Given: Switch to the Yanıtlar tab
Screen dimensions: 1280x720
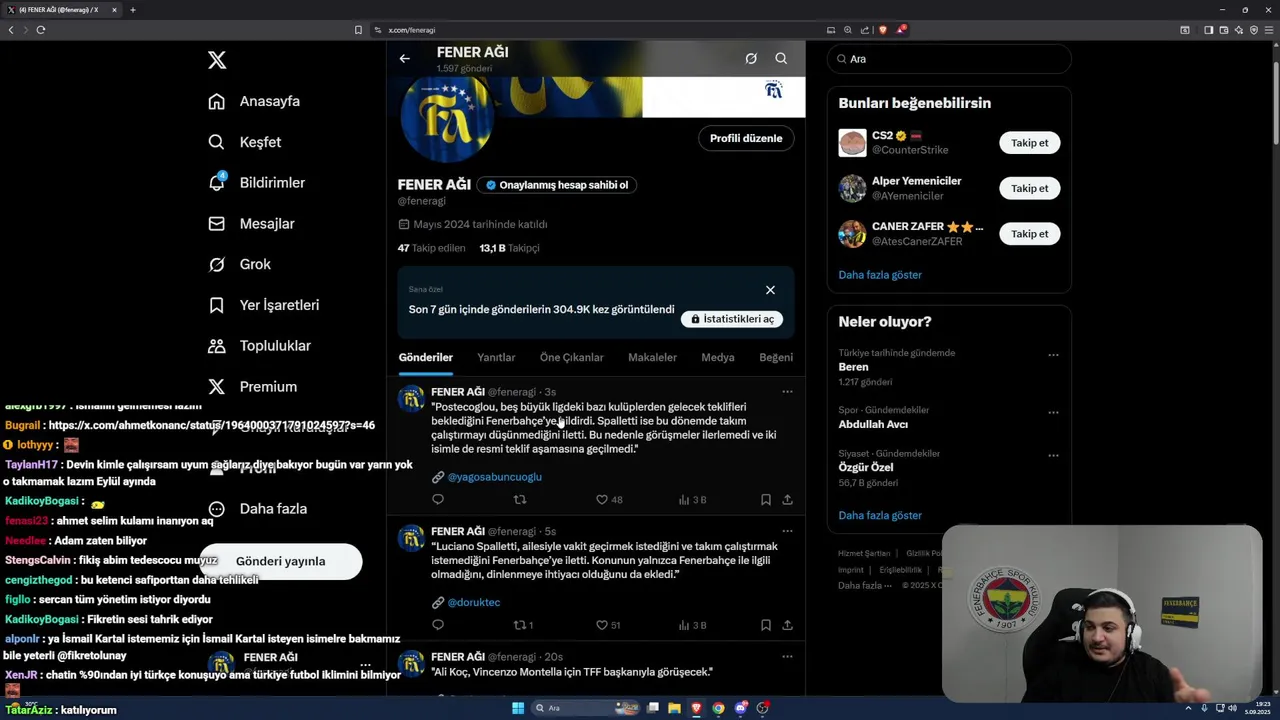Looking at the screenshot, I should point(496,358).
